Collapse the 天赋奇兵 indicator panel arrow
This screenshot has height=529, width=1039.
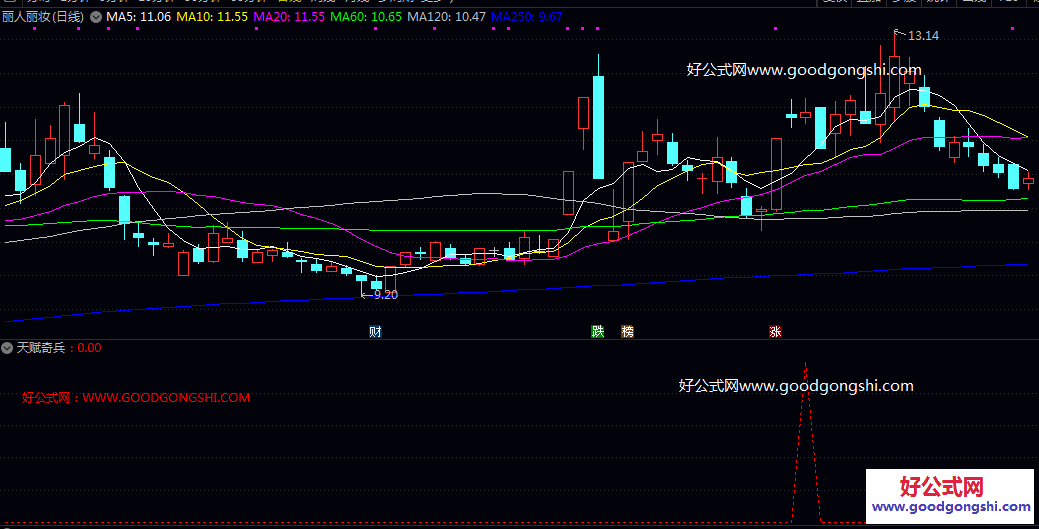[x=7, y=347]
